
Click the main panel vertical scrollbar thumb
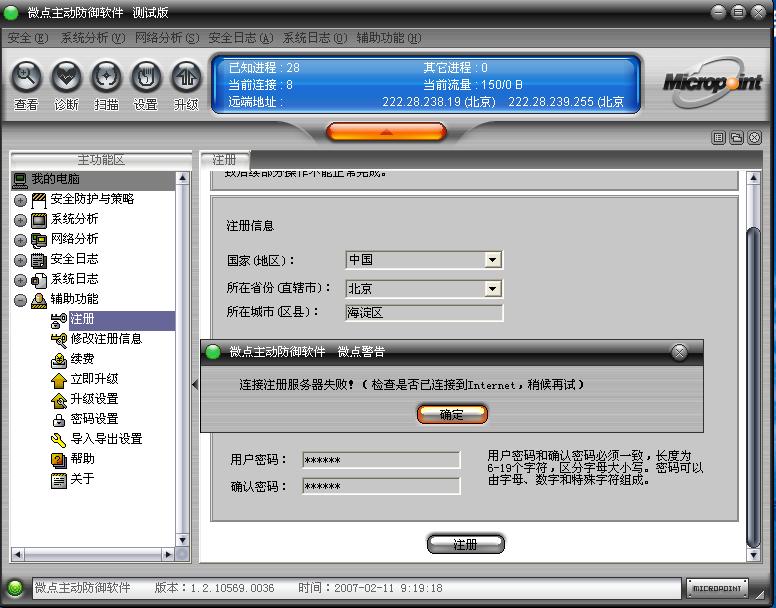point(753,386)
